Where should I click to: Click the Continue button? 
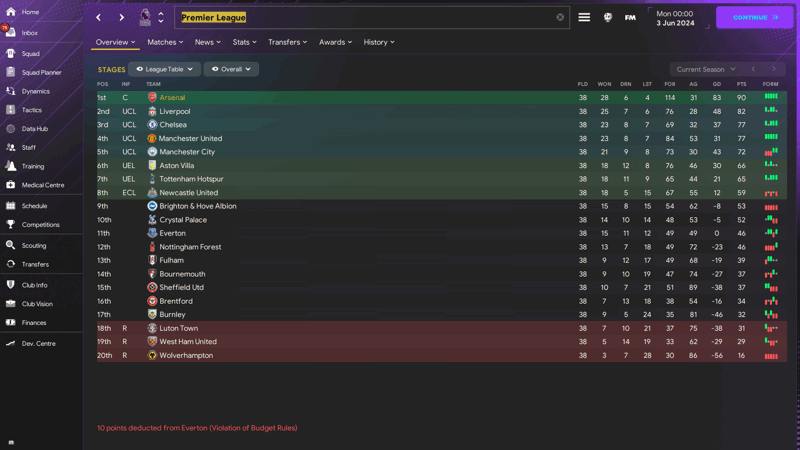pos(754,17)
